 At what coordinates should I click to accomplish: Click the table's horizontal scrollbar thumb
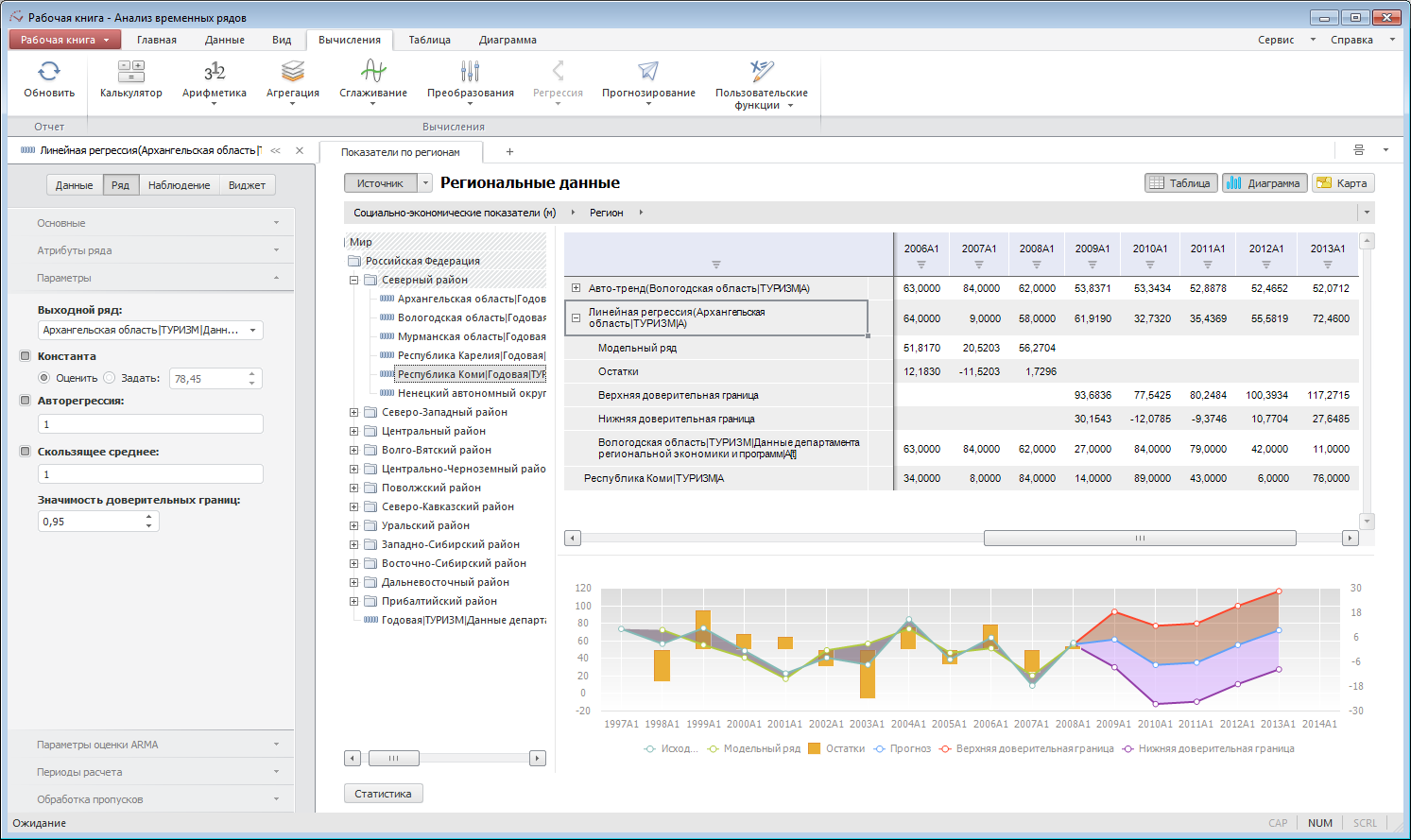click(1139, 538)
